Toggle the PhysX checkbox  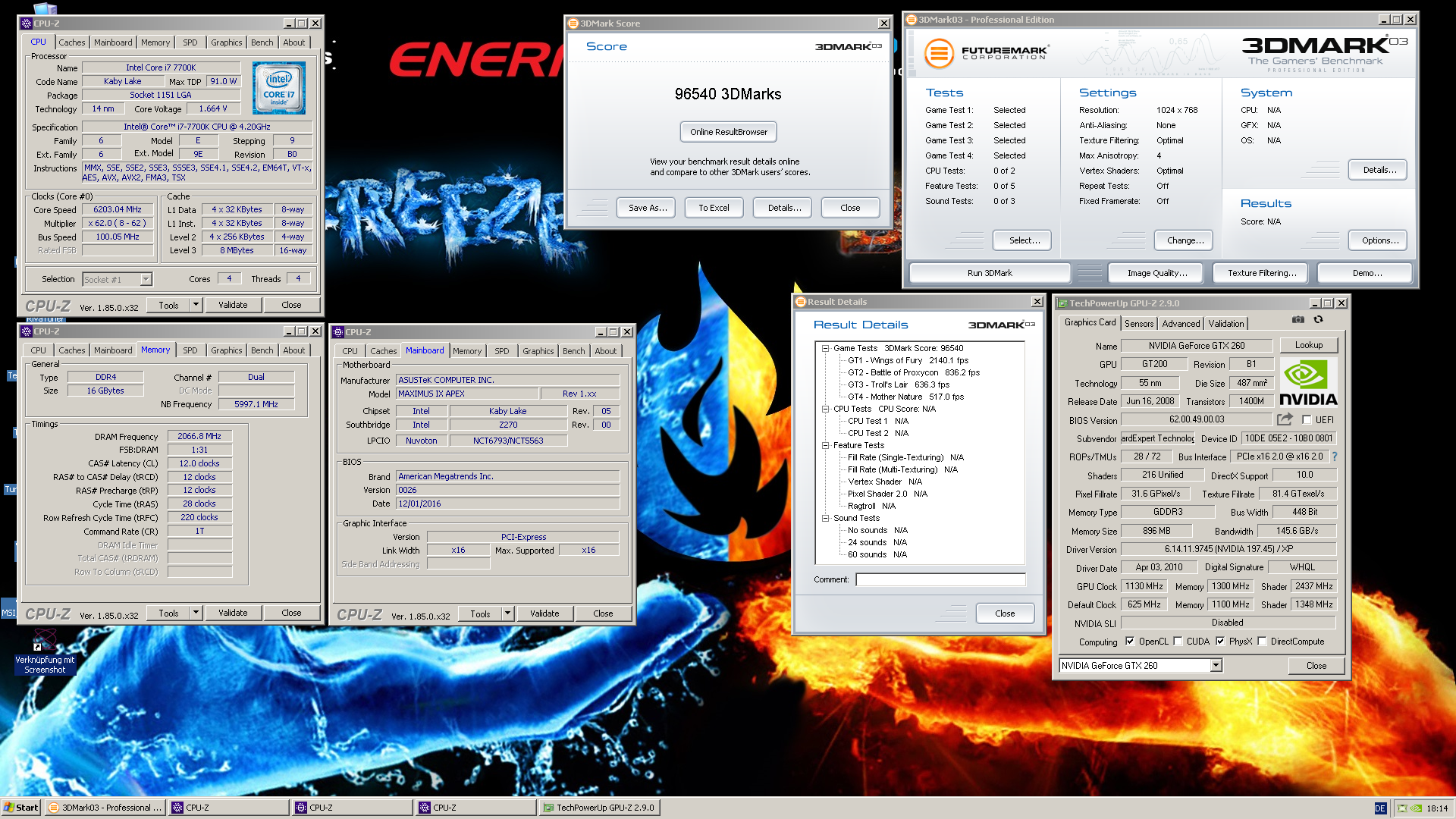tap(1220, 642)
